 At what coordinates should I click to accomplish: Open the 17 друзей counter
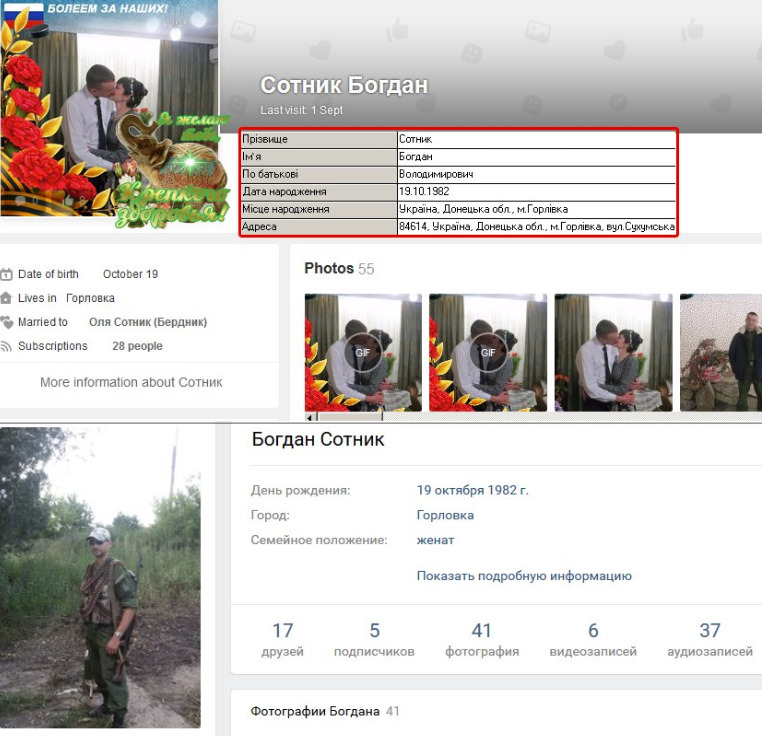(x=283, y=640)
